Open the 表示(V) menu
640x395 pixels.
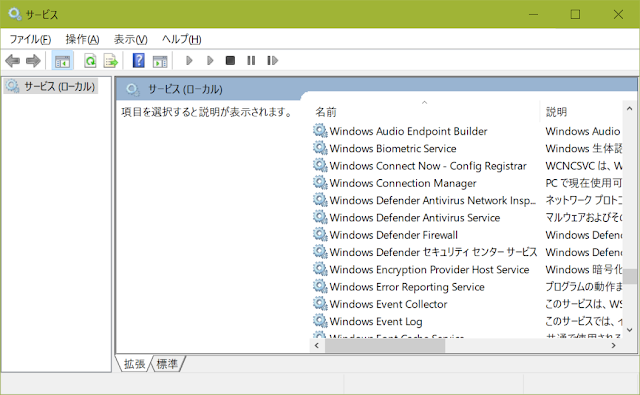click(x=131, y=39)
